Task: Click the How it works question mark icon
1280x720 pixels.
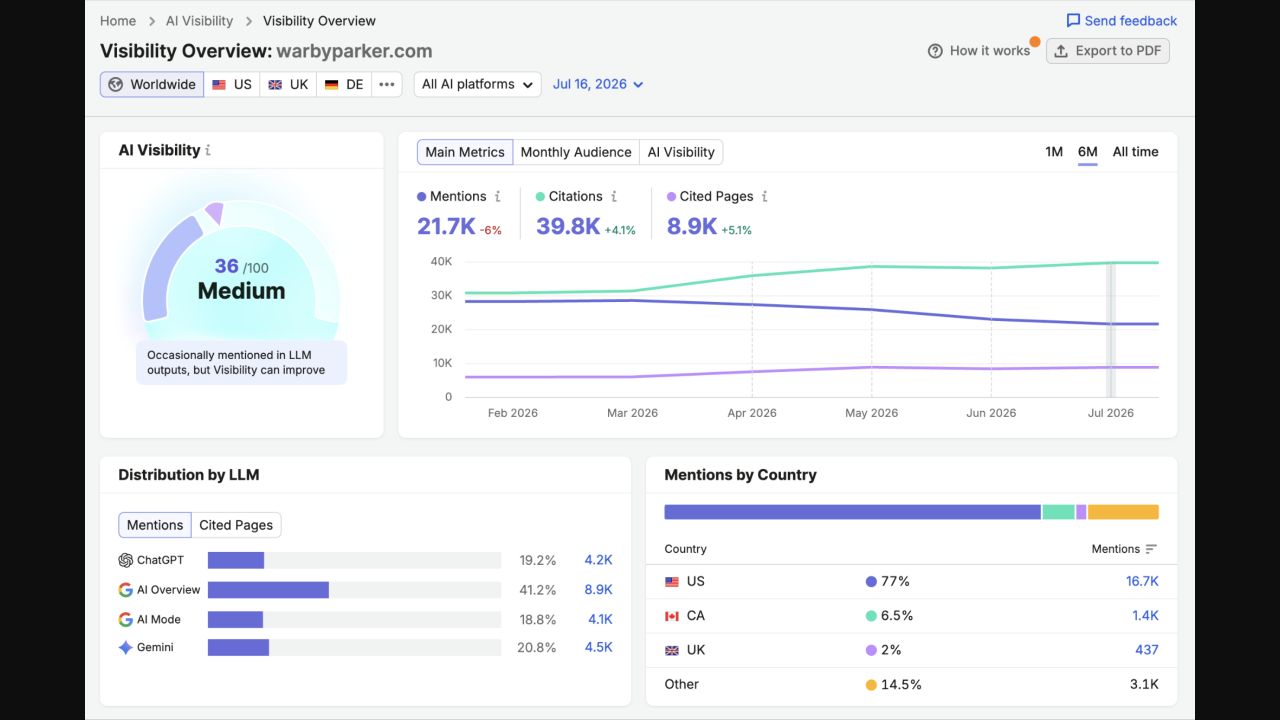Action: click(x=935, y=51)
